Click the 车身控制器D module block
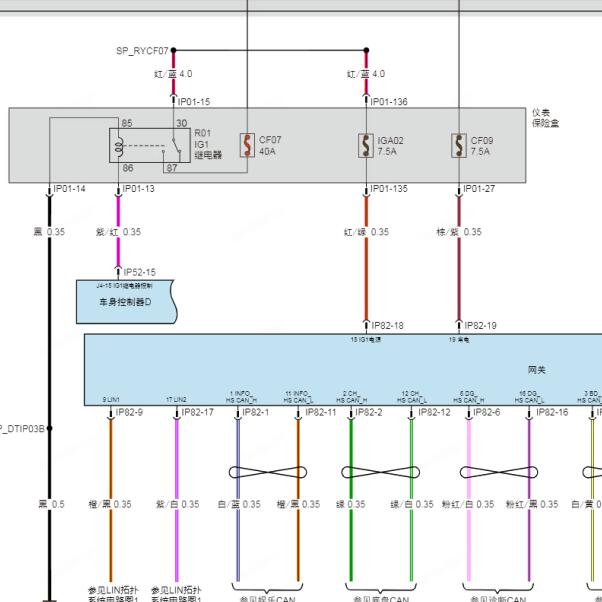The width and height of the screenshot is (602, 602). pyautogui.click(x=126, y=302)
